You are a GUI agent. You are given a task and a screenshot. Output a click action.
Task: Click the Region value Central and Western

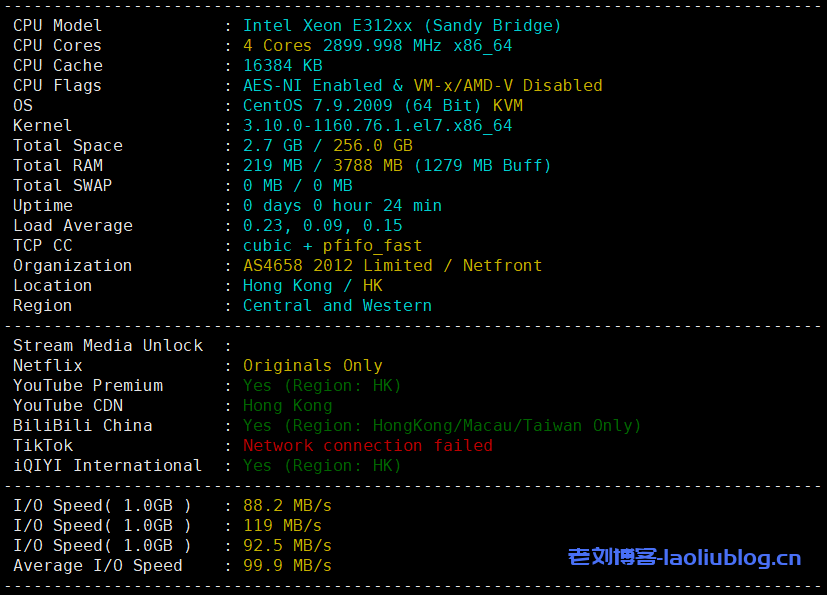click(x=337, y=306)
